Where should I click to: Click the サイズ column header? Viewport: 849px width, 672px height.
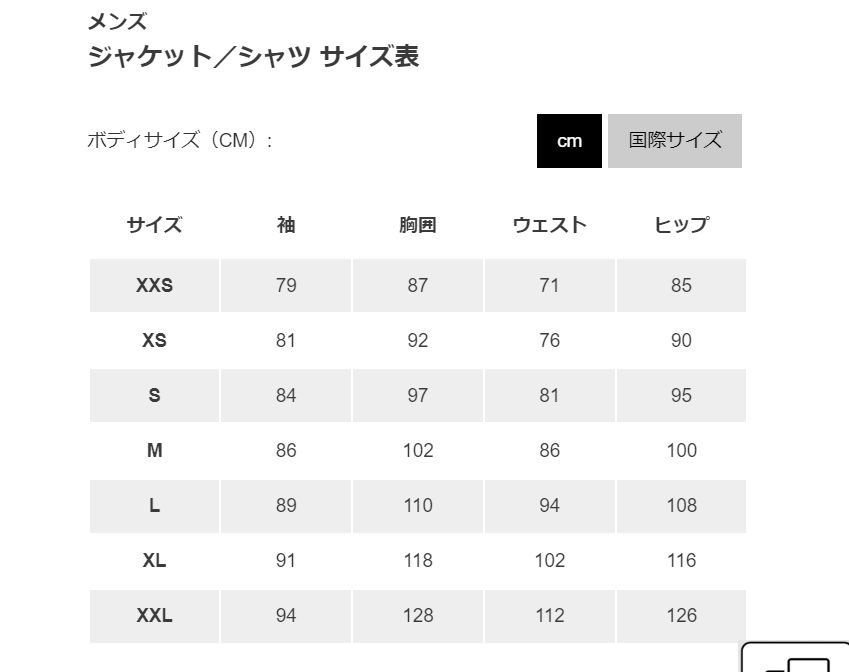[154, 225]
